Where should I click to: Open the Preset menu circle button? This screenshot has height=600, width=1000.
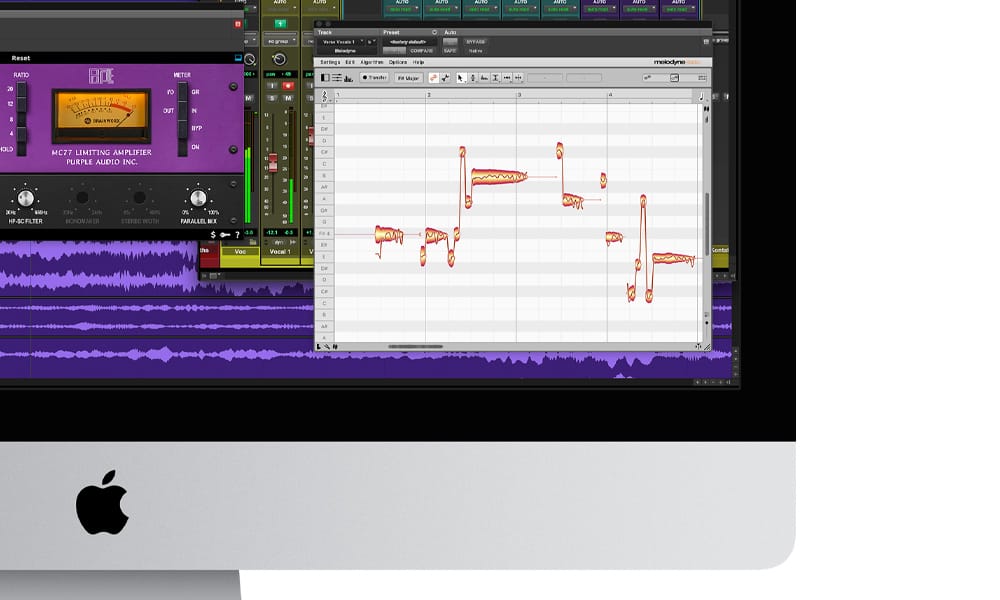coord(434,32)
